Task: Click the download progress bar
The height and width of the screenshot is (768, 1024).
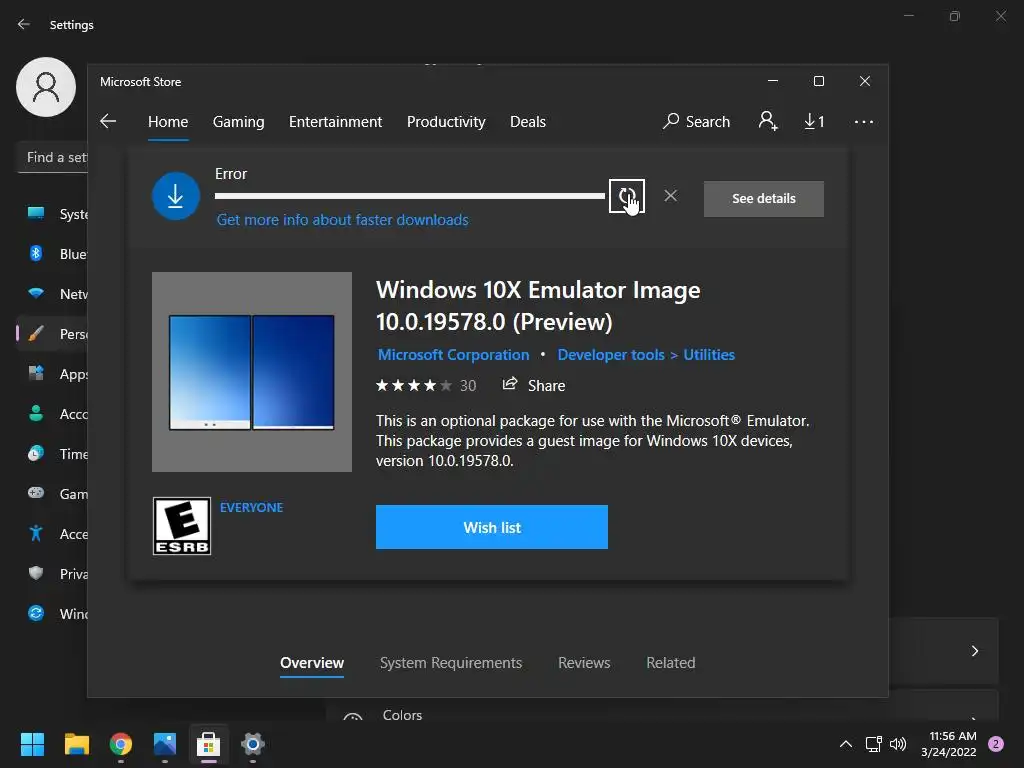Action: (409, 196)
